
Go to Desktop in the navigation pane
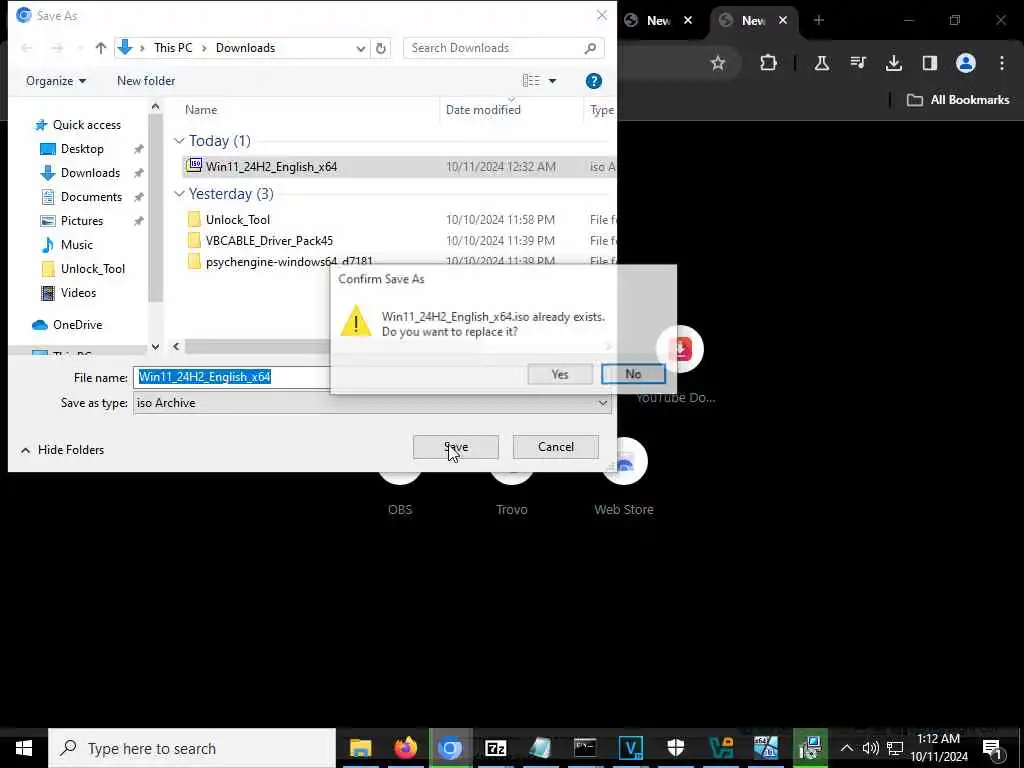point(82,149)
